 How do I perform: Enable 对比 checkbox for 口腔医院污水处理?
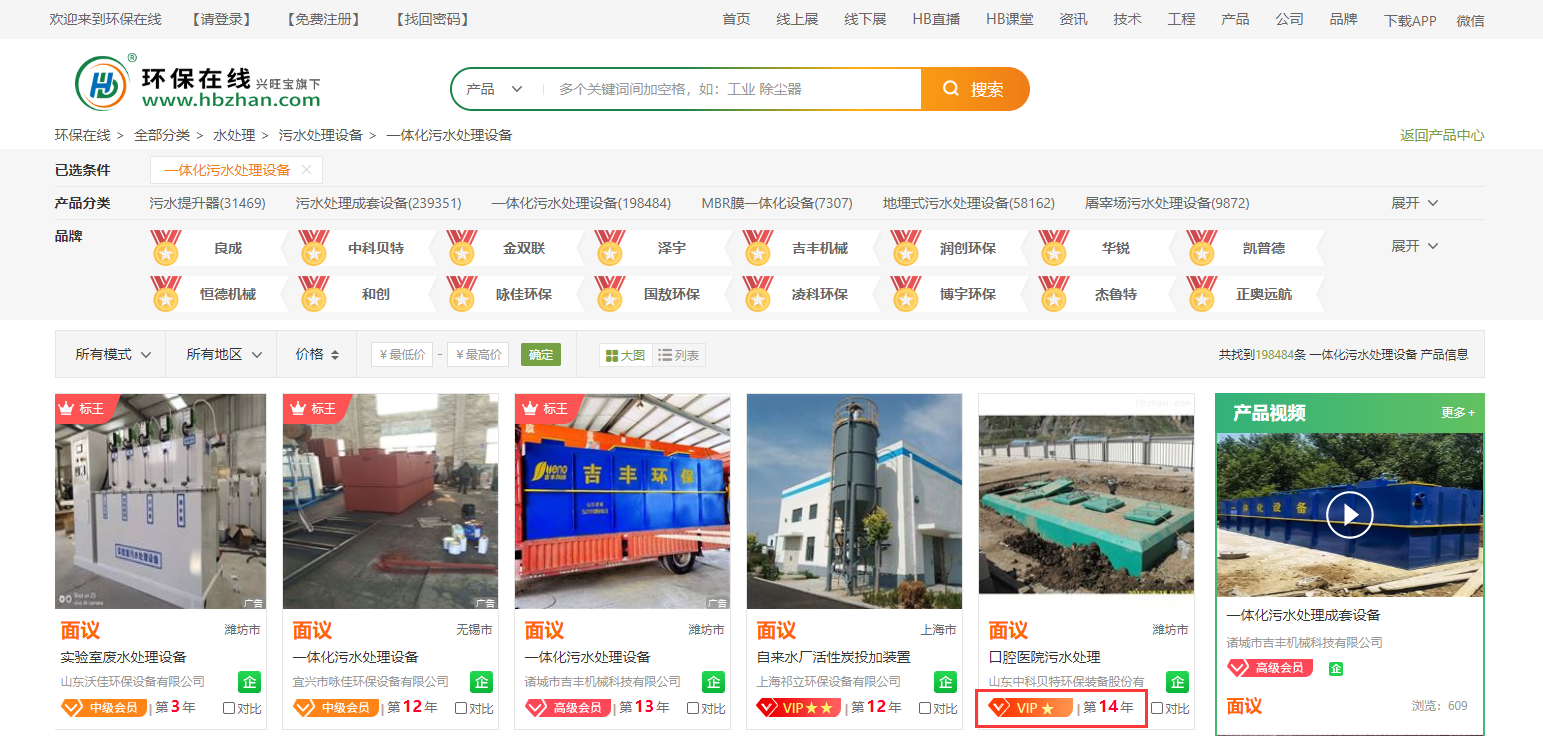pyautogui.click(x=1157, y=708)
